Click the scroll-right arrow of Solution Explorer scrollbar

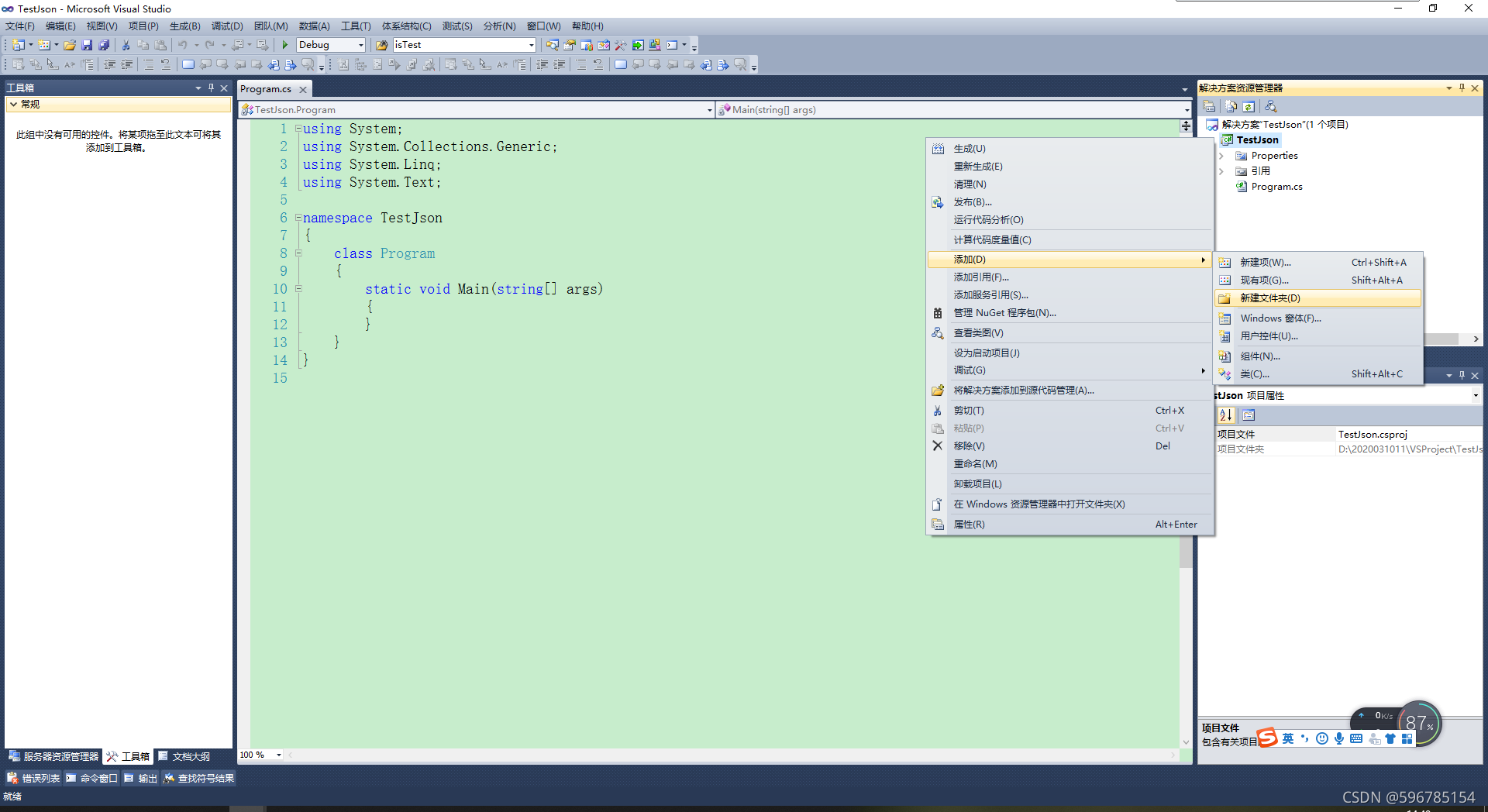click(1476, 339)
